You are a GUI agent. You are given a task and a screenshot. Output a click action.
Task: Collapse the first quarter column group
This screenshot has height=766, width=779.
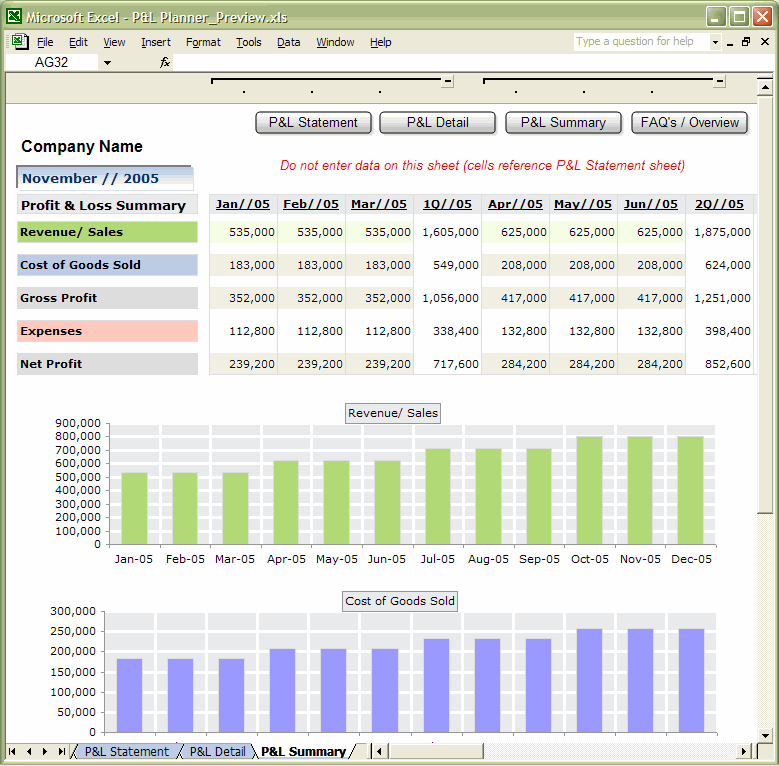[447, 81]
